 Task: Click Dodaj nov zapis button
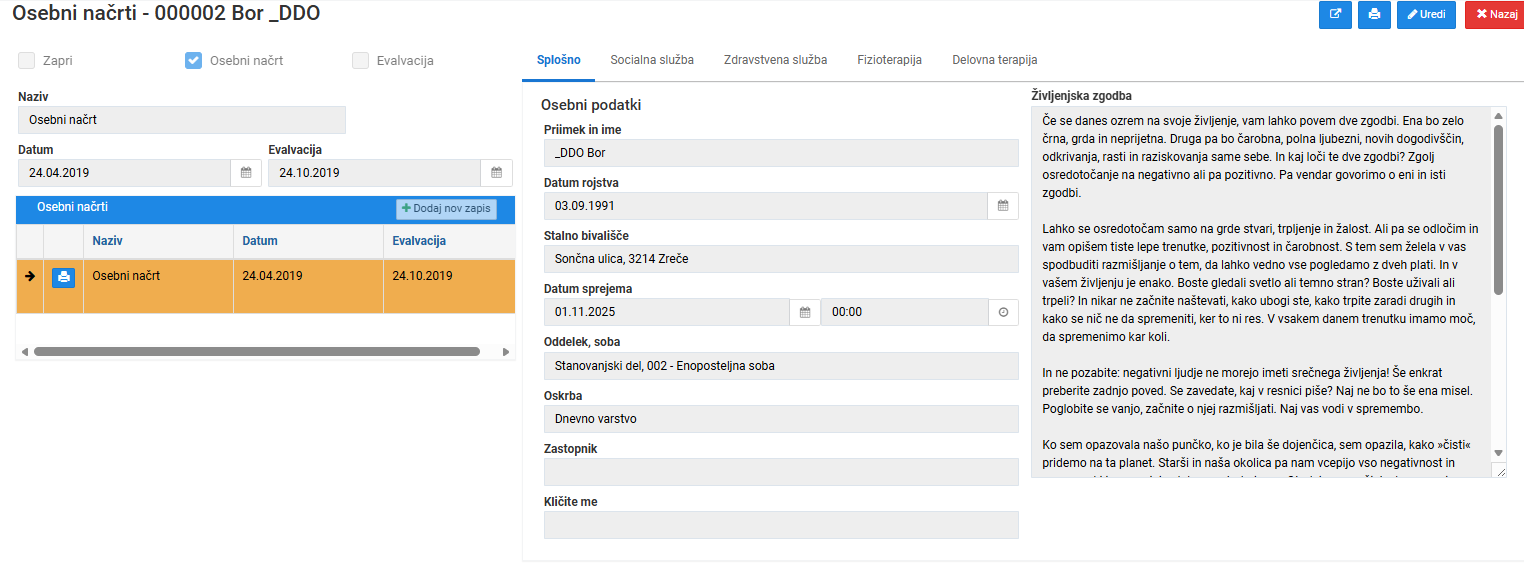pos(446,209)
